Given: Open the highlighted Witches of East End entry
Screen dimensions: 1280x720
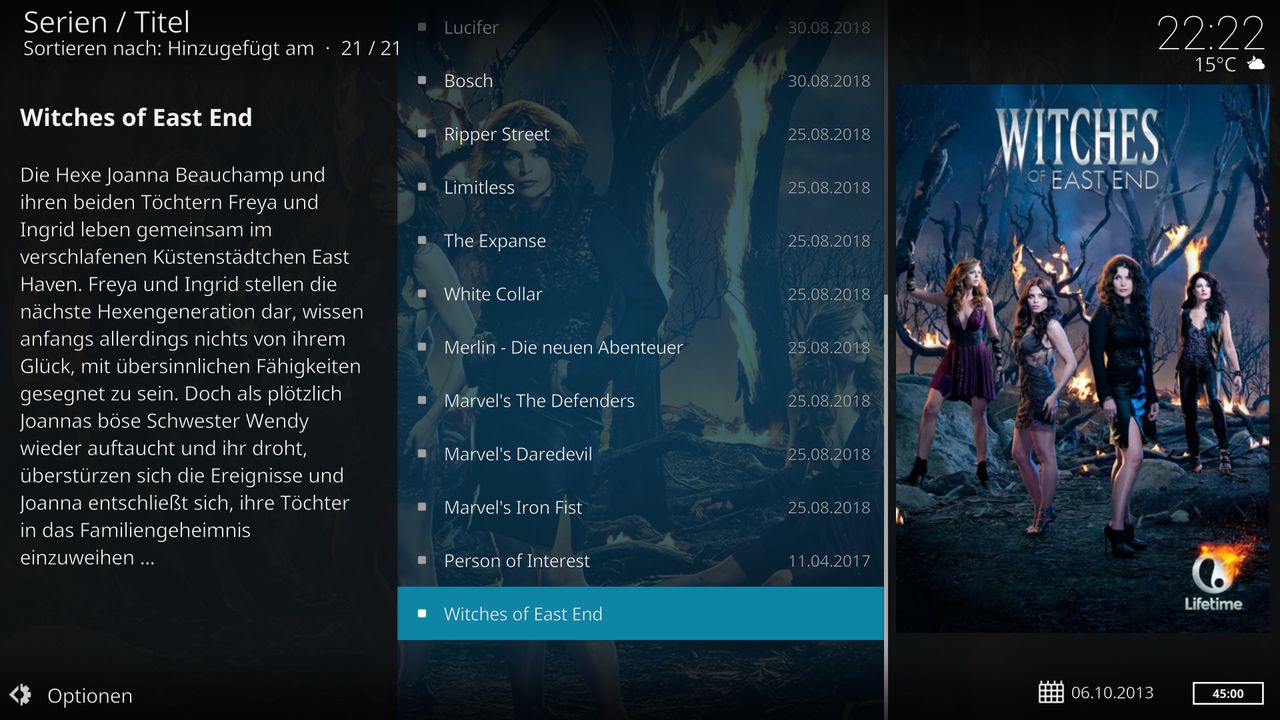Looking at the screenshot, I should coord(641,613).
